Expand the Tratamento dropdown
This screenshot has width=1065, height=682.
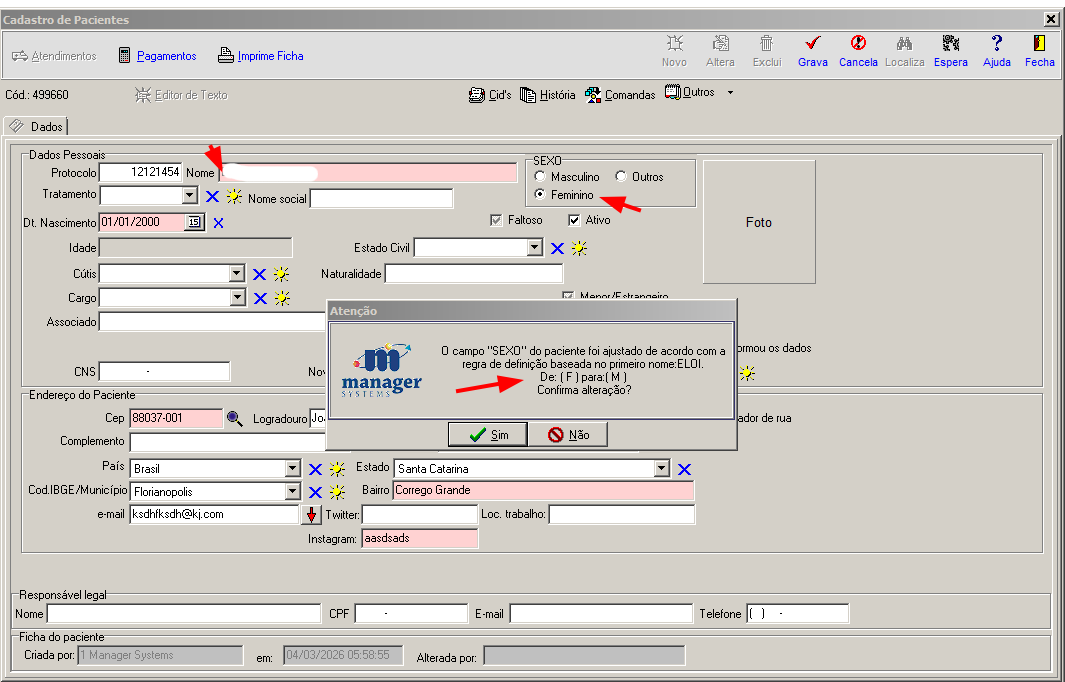[190, 196]
